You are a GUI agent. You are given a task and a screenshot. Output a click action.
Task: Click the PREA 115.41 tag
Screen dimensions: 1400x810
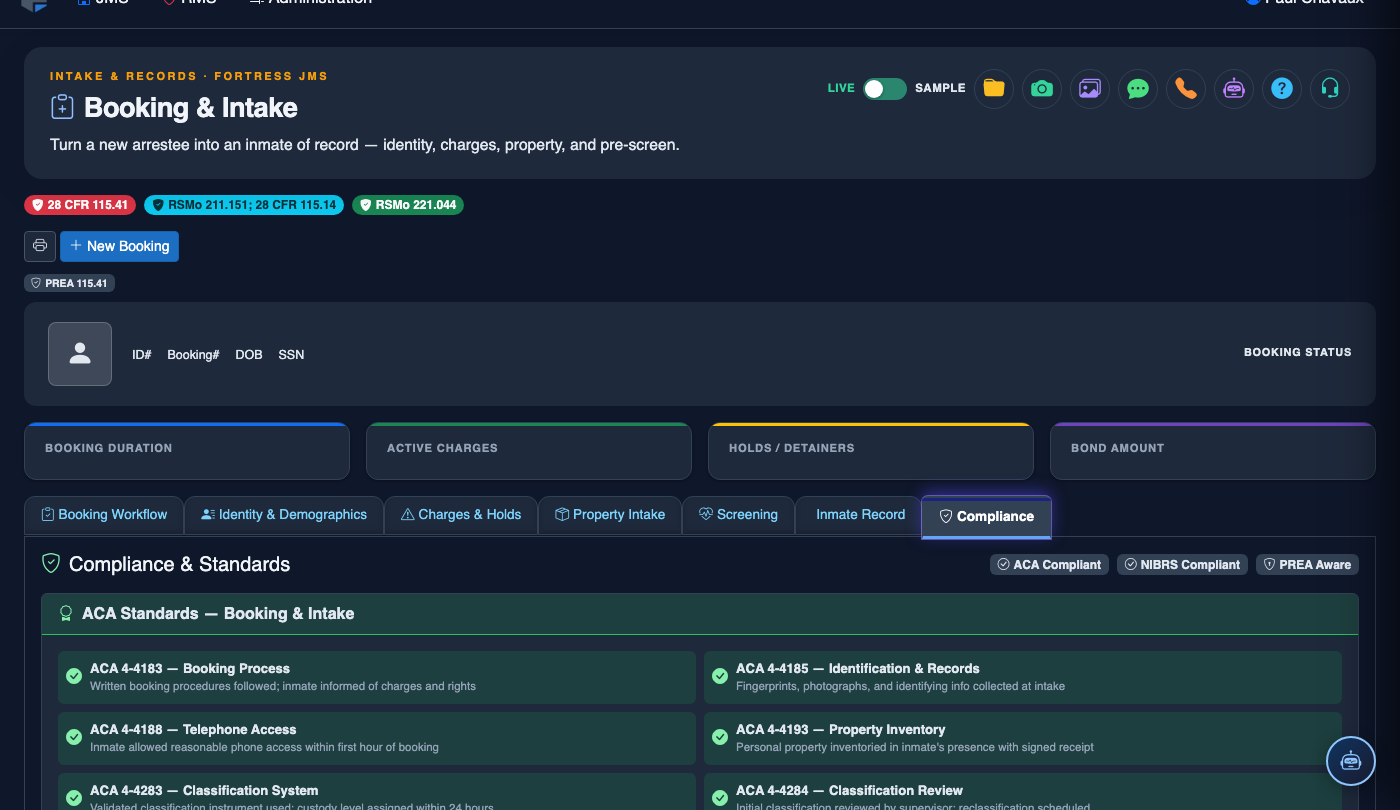click(69, 283)
